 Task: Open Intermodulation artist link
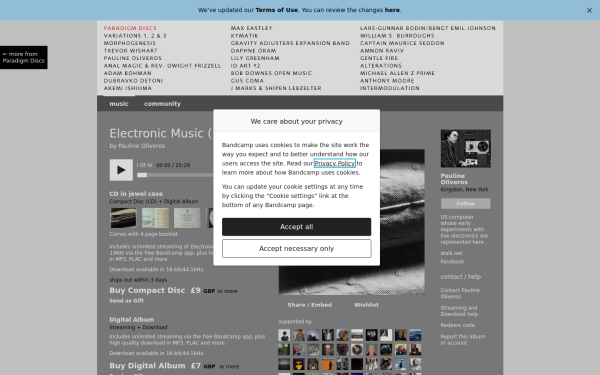pyautogui.click(x=389, y=88)
